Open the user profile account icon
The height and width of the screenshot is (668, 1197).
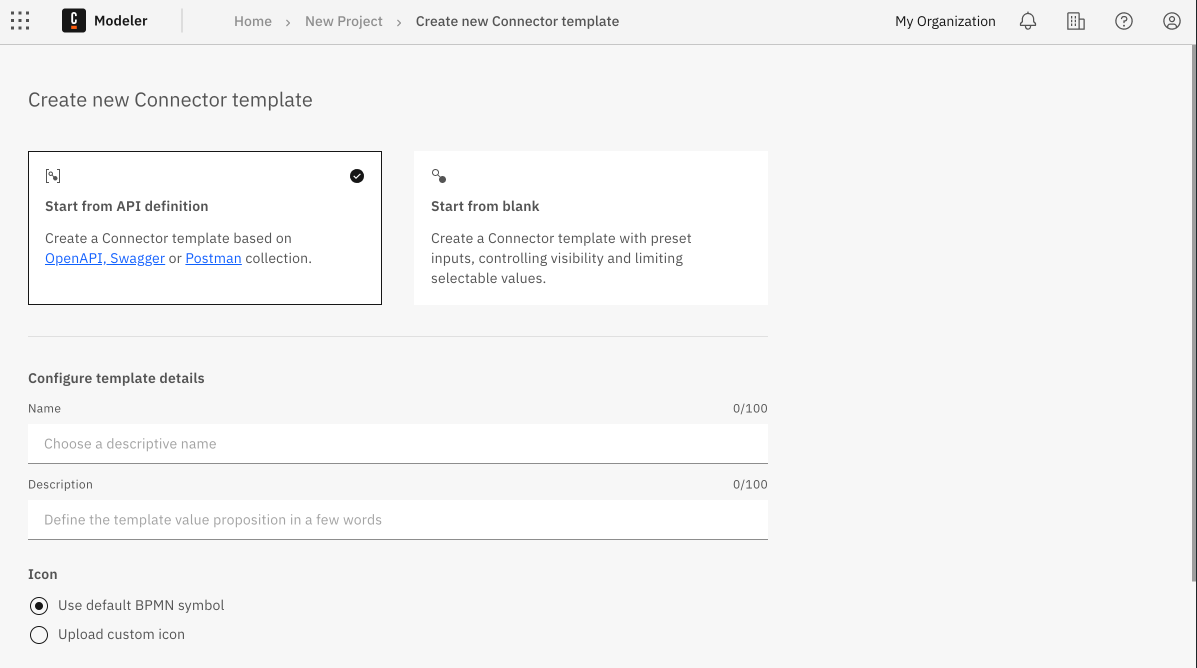1171,20
